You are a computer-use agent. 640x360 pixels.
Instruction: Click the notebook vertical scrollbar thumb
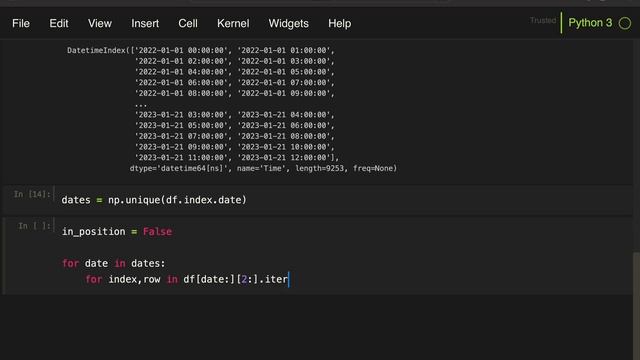click(636, 306)
